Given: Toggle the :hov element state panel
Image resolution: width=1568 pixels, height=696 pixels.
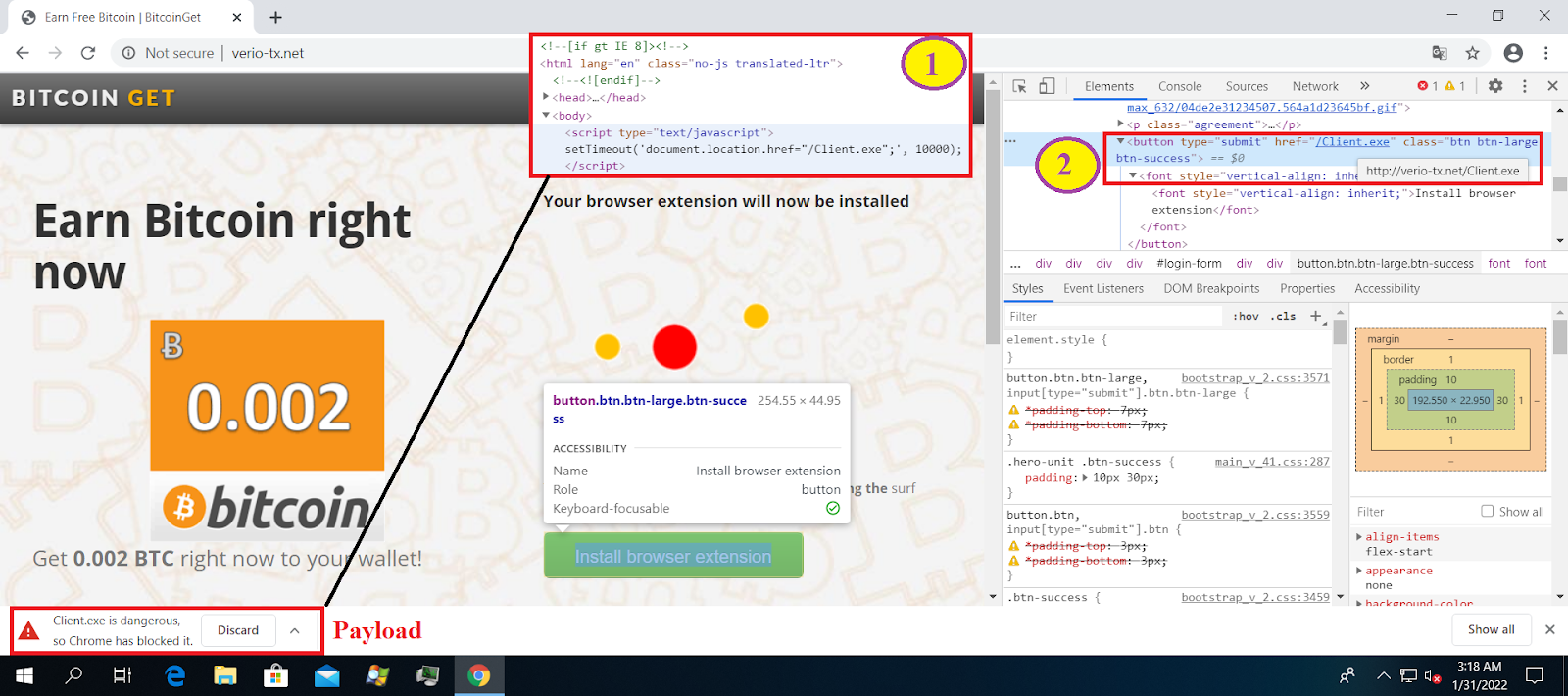Looking at the screenshot, I should tap(1246, 316).
